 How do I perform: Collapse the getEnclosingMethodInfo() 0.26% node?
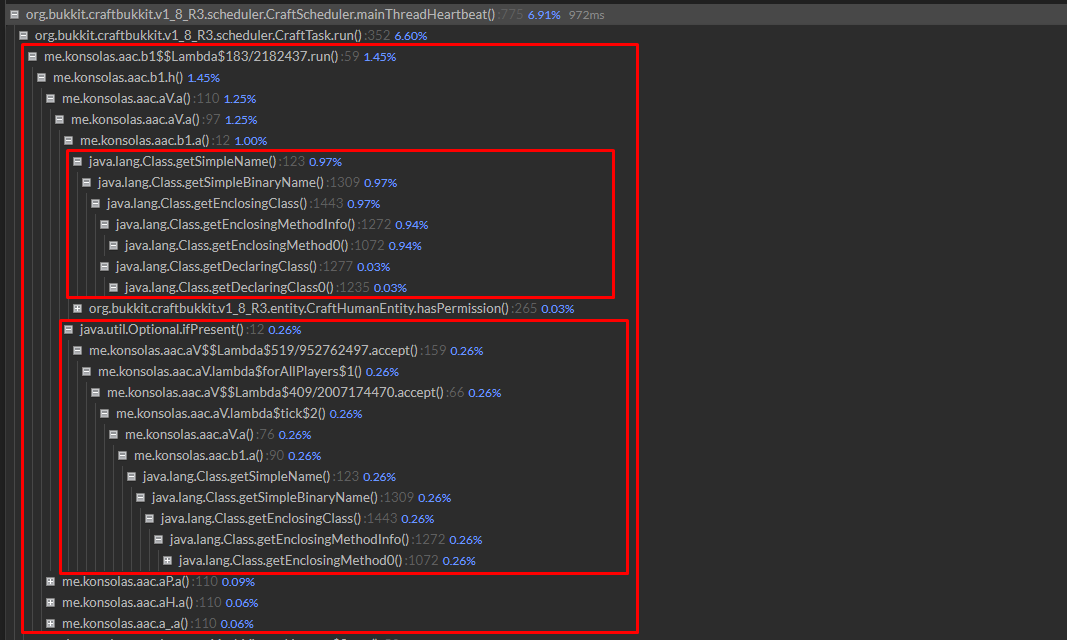pyautogui.click(x=159, y=540)
